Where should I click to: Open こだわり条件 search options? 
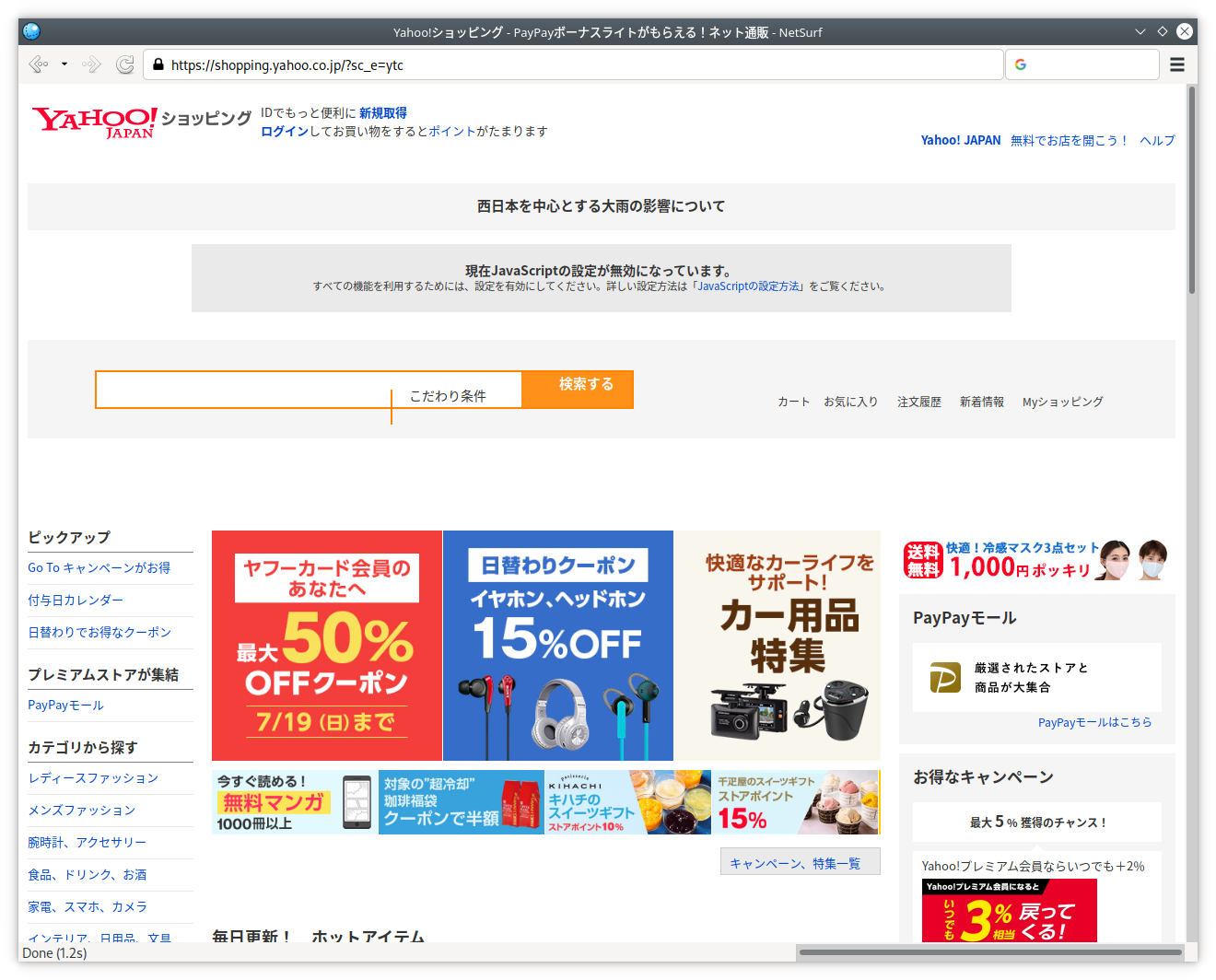click(x=449, y=396)
